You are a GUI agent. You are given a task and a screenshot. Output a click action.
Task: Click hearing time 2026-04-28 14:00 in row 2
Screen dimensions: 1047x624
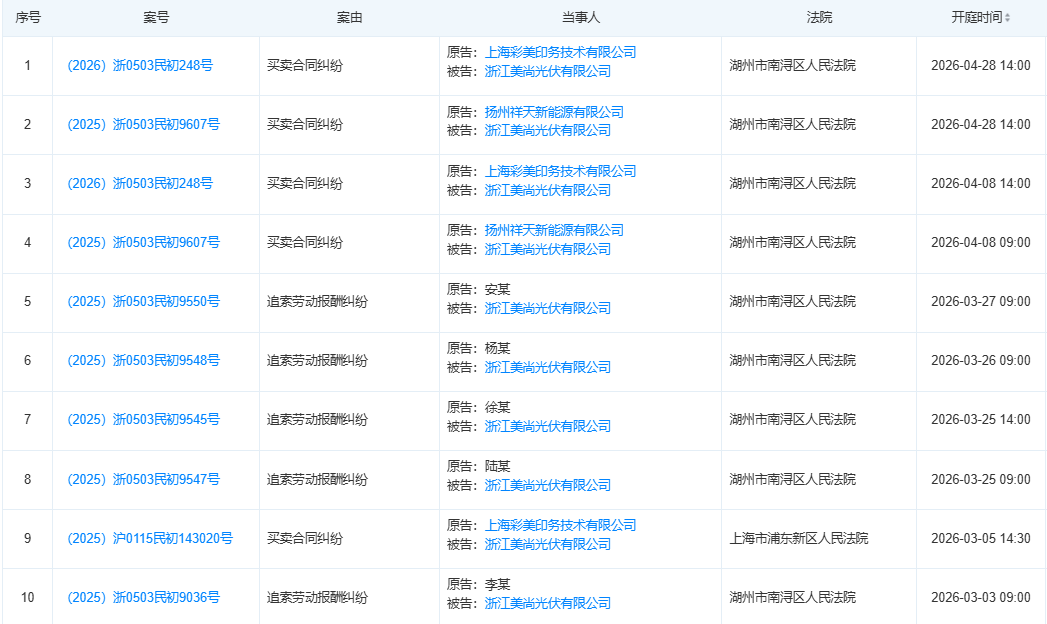click(x=981, y=124)
